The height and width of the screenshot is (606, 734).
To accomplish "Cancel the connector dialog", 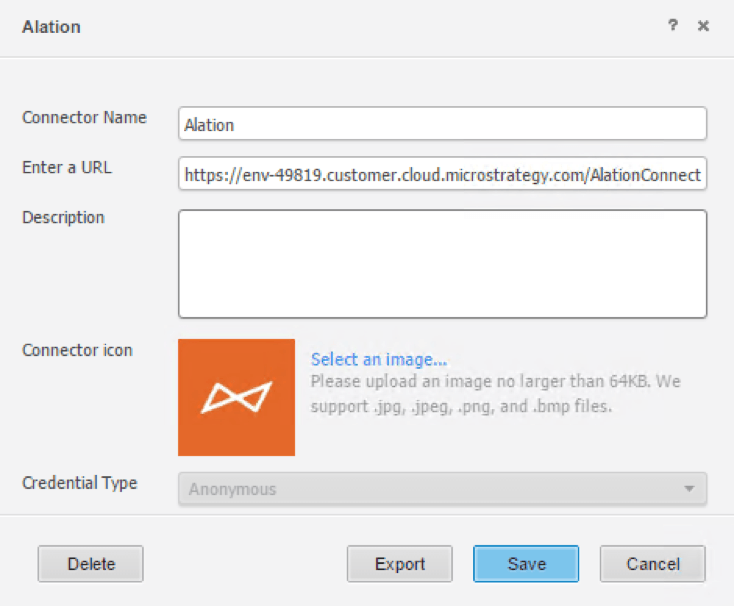I will (x=652, y=564).
